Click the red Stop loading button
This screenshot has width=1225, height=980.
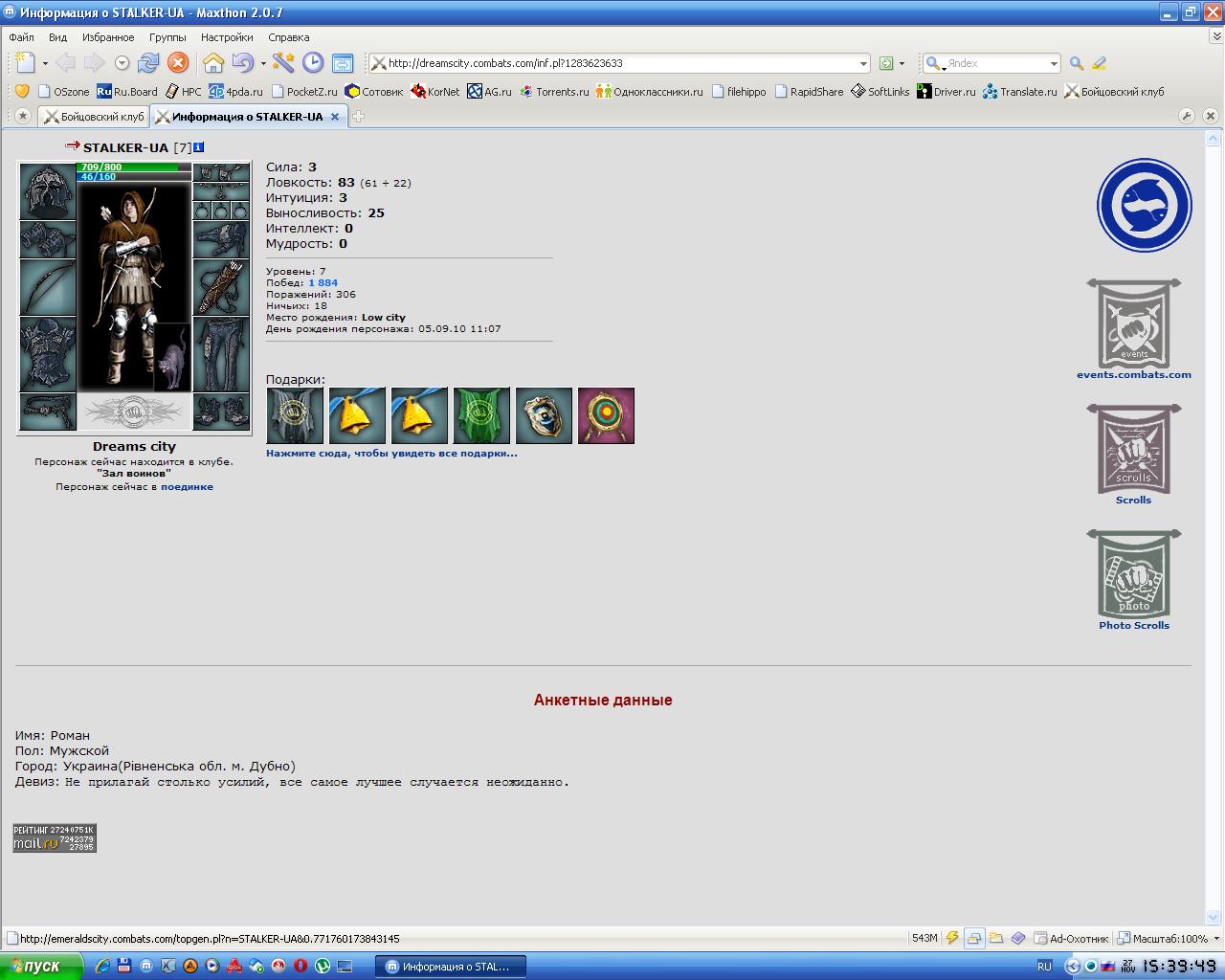178,63
